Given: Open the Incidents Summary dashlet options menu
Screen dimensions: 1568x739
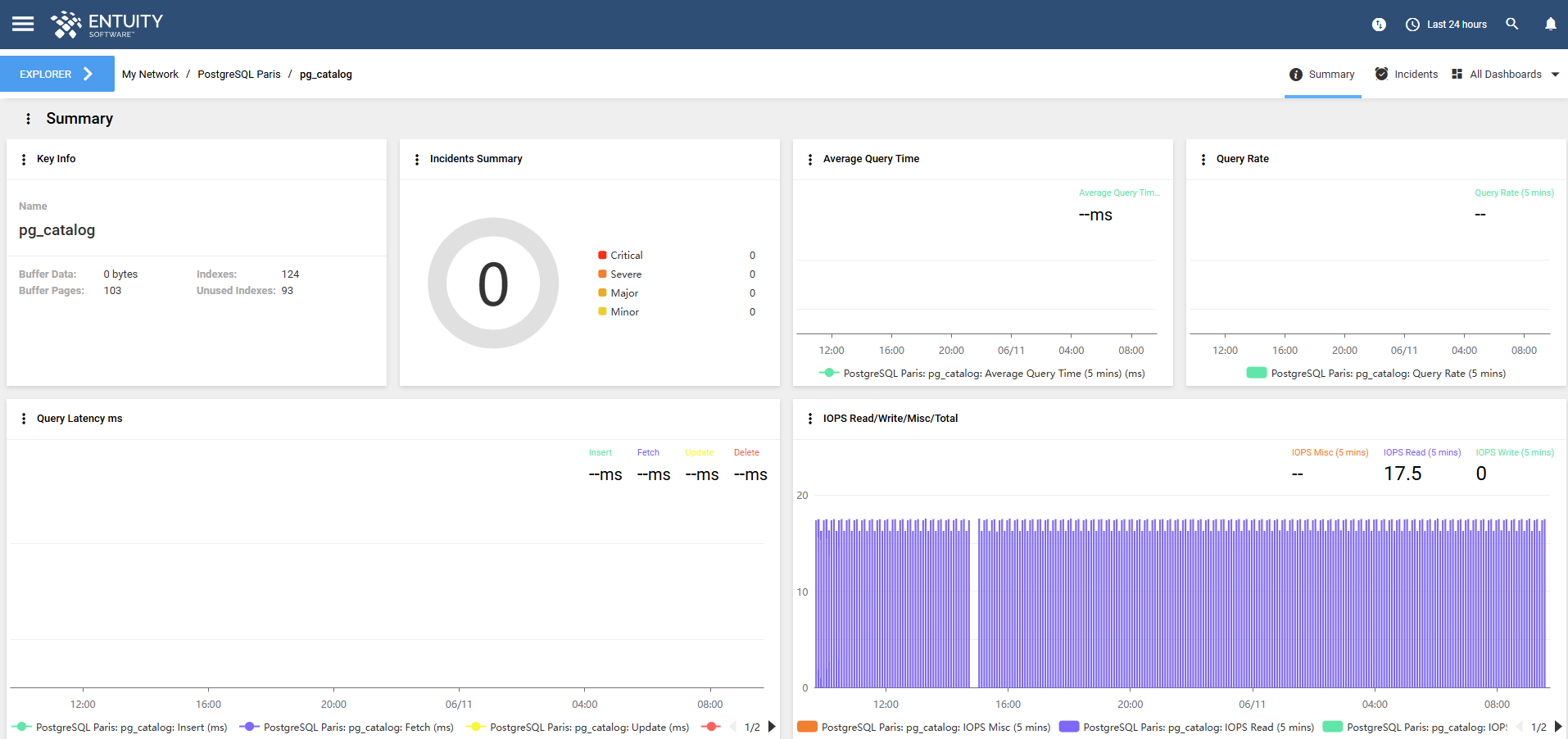Looking at the screenshot, I should pyautogui.click(x=417, y=159).
